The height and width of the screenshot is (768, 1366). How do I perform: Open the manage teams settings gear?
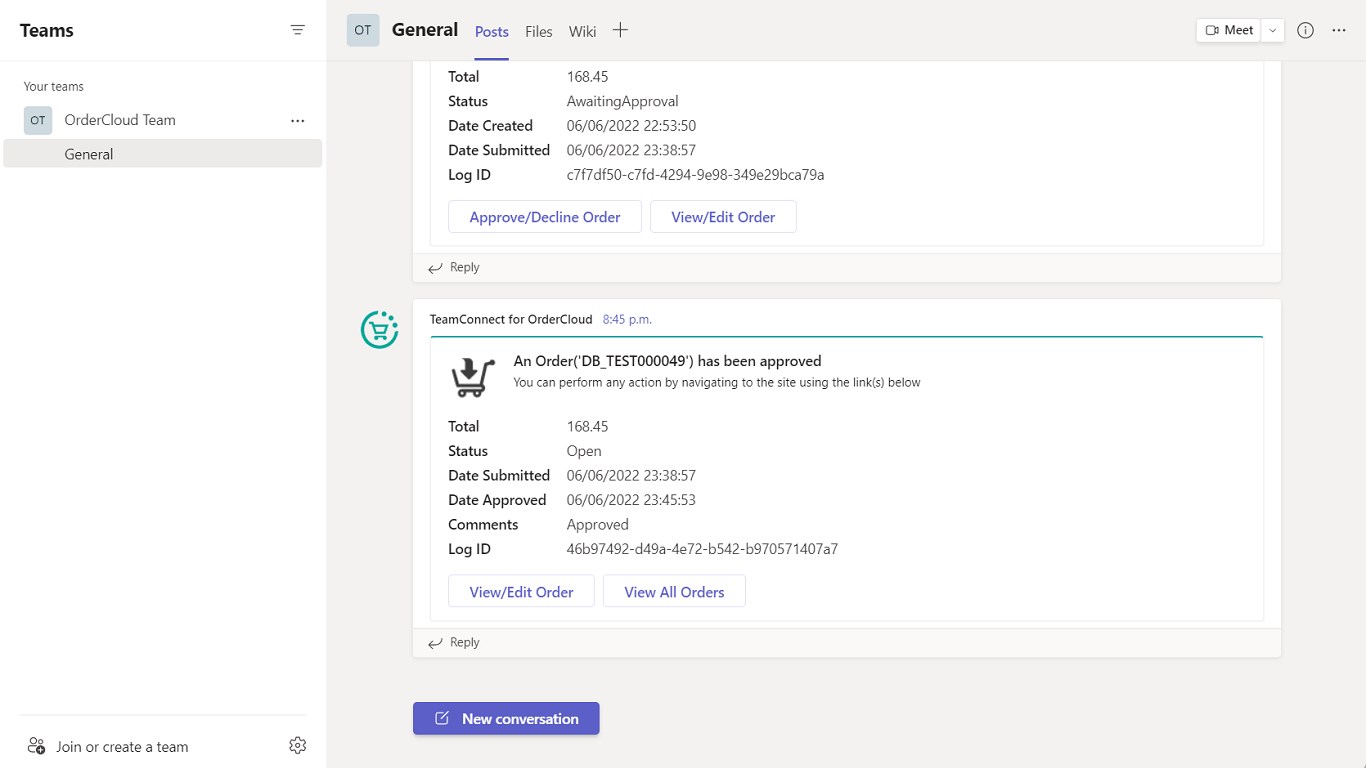(297, 745)
